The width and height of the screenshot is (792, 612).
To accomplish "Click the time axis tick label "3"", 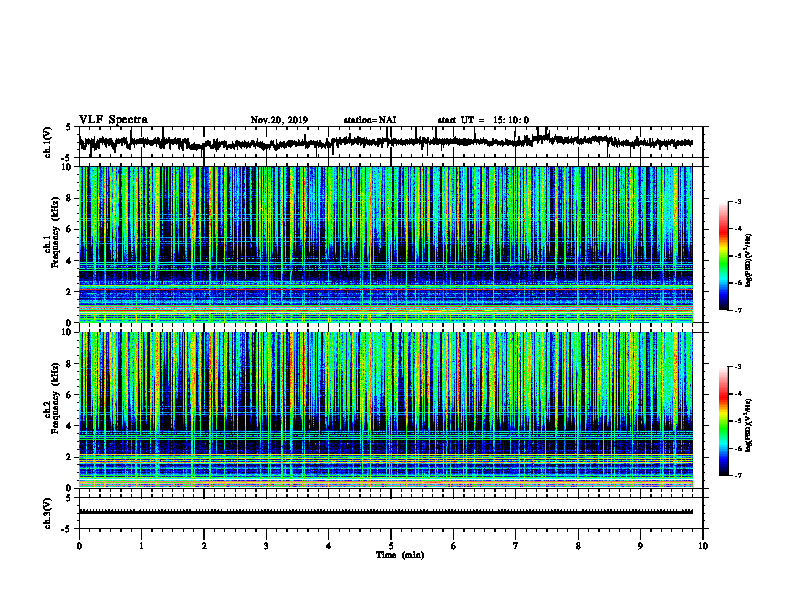I will pos(266,546).
